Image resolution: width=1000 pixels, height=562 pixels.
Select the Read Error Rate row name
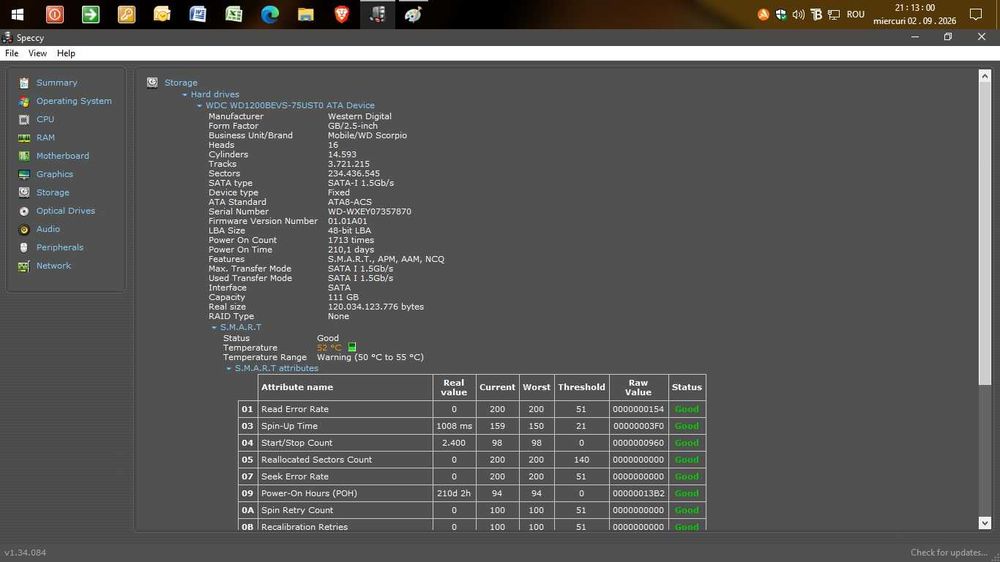tap(295, 409)
